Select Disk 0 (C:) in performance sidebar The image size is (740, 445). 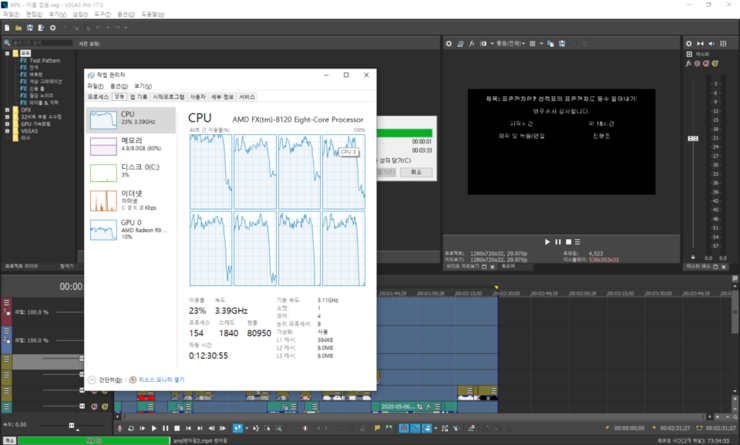(x=131, y=173)
